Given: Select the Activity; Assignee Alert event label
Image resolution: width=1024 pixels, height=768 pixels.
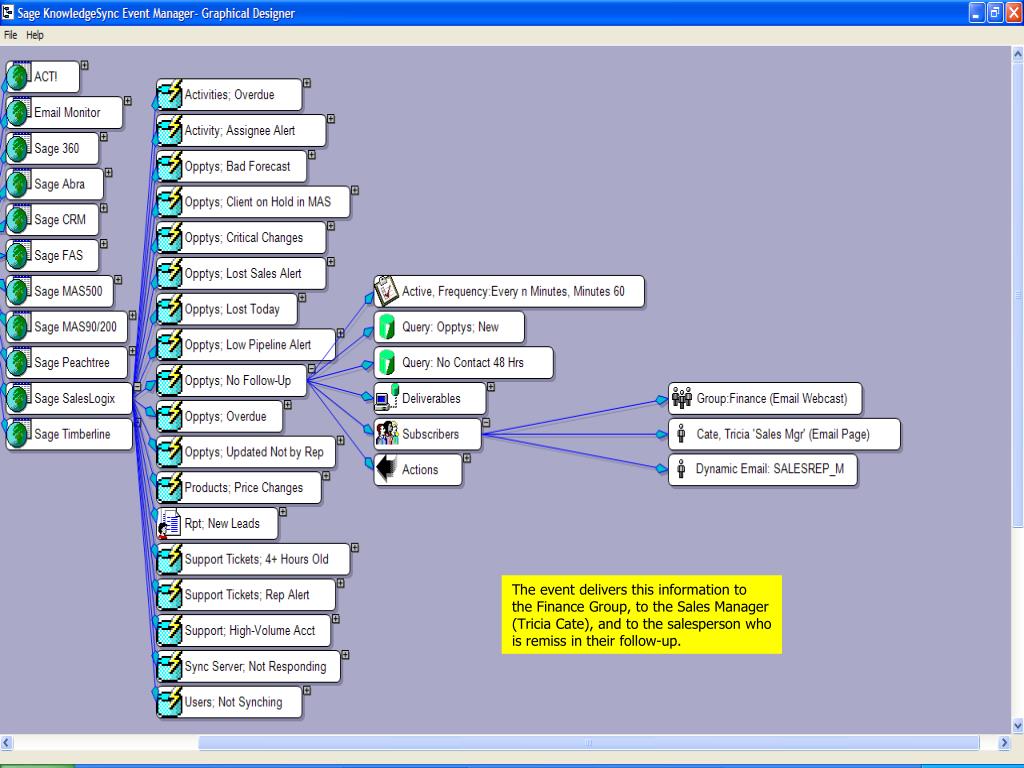Looking at the screenshot, I should click(240, 131).
